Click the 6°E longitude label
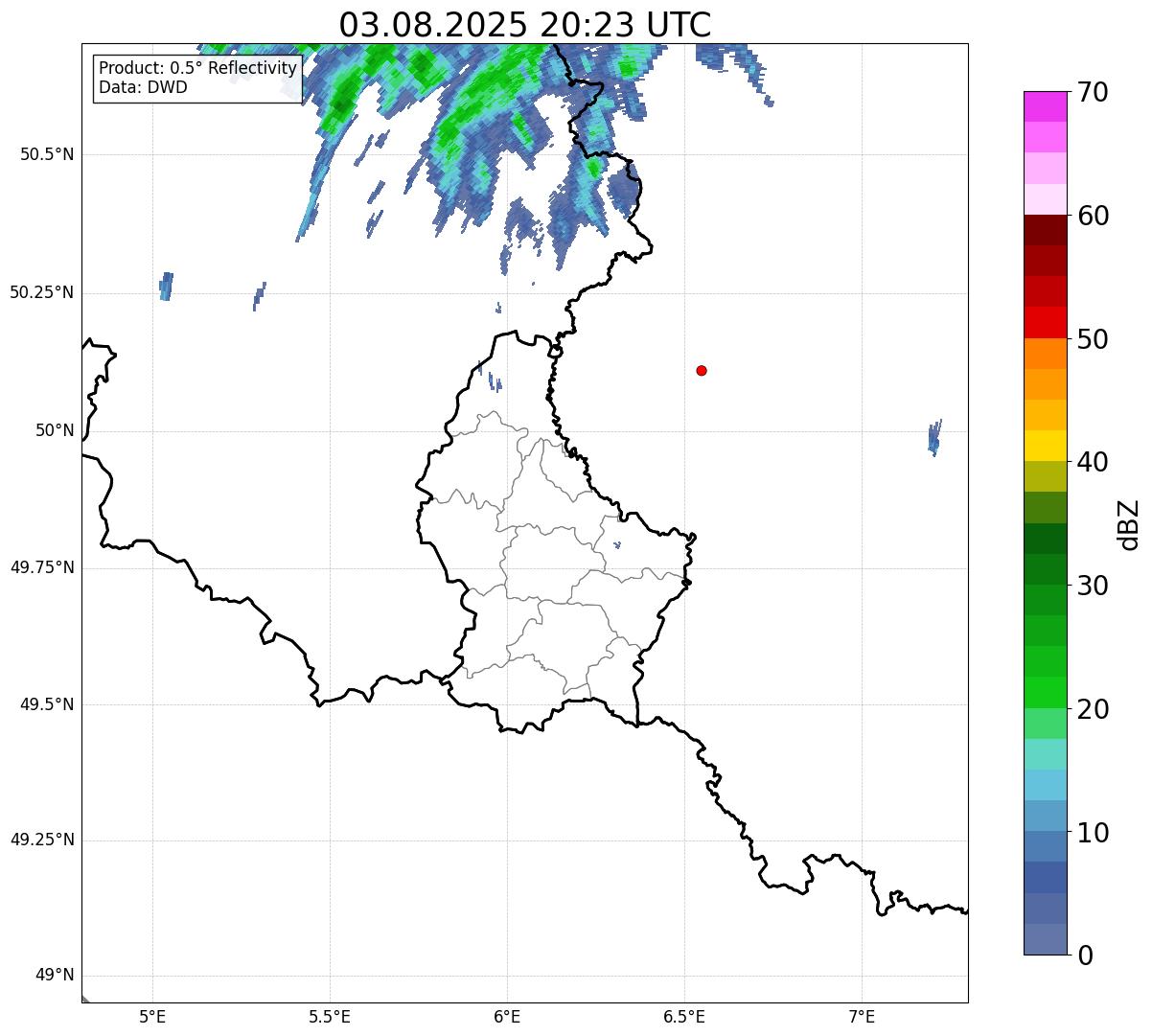Screen dimensions: 1152x1036 507,1016
